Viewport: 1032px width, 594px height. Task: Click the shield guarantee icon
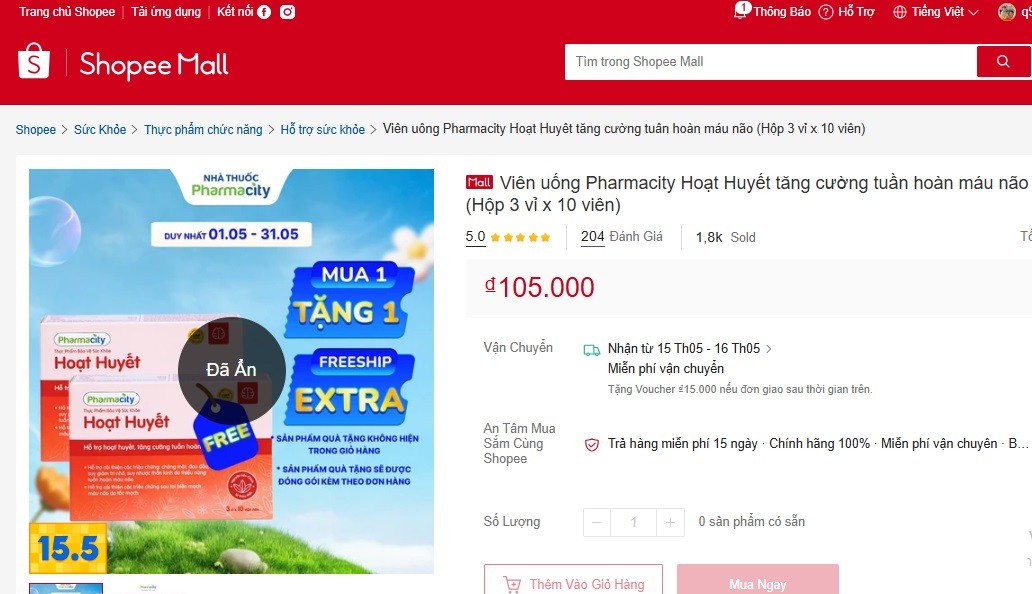click(592, 445)
